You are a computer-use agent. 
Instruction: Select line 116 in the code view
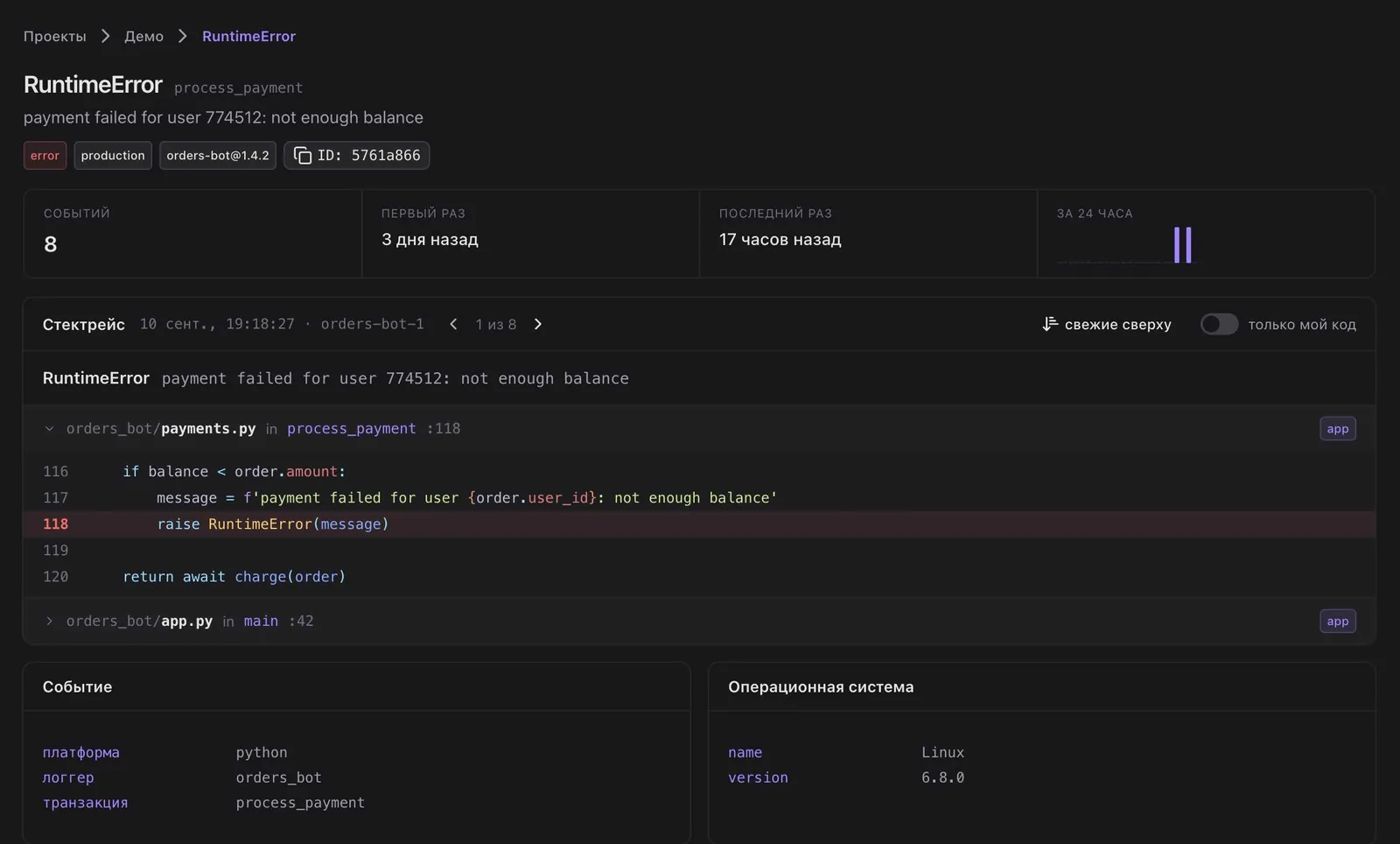tap(699, 471)
